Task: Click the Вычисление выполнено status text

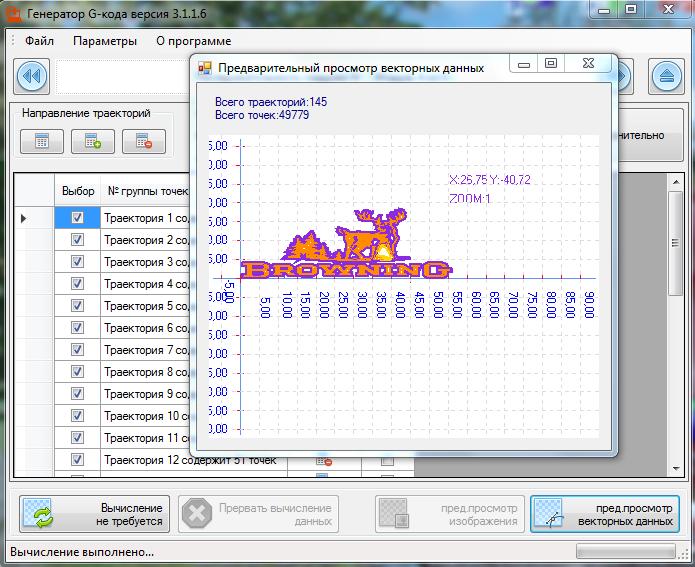Action: click(82, 552)
